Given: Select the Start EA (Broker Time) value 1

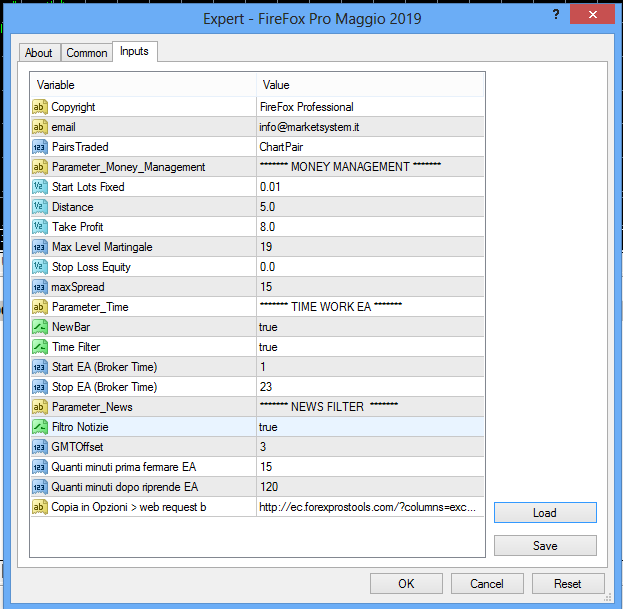Looking at the screenshot, I should [x=370, y=367].
